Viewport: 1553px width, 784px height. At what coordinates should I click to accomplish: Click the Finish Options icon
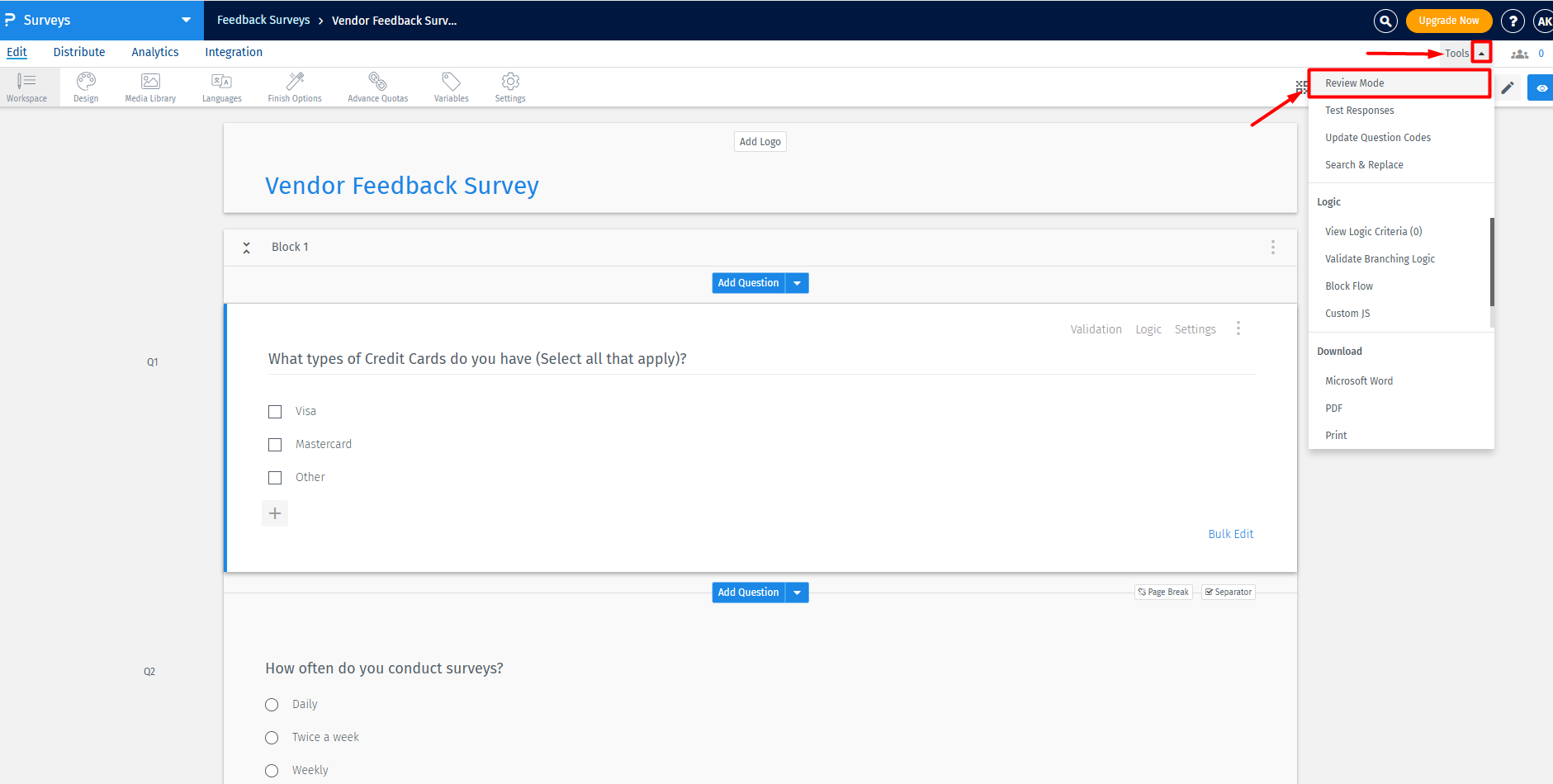(x=294, y=87)
